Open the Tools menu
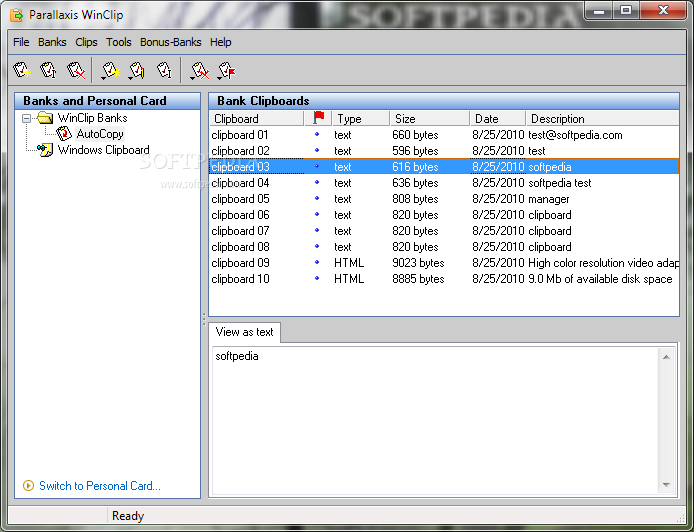This screenshot has height=532, width=694. pyautogui.click(x=118, y=42)
